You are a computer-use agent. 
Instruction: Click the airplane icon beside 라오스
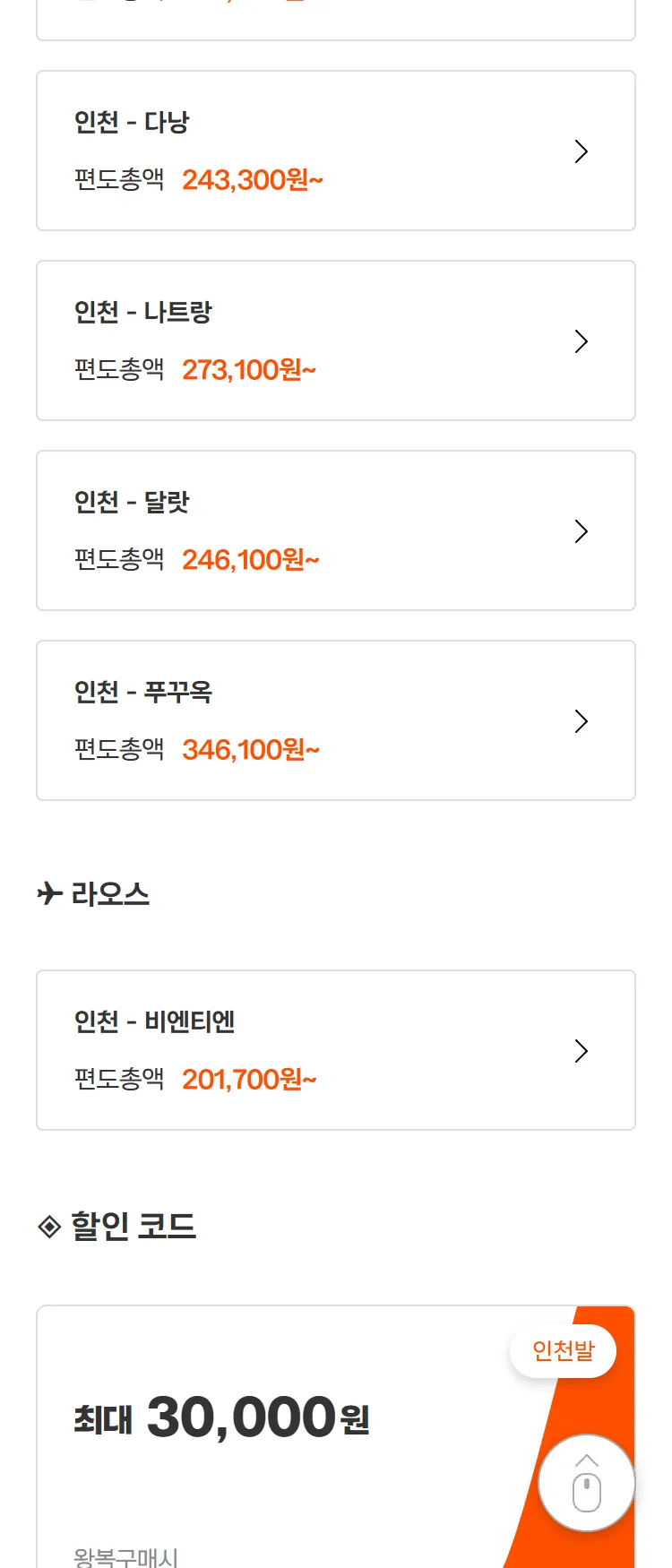(50, 893)
